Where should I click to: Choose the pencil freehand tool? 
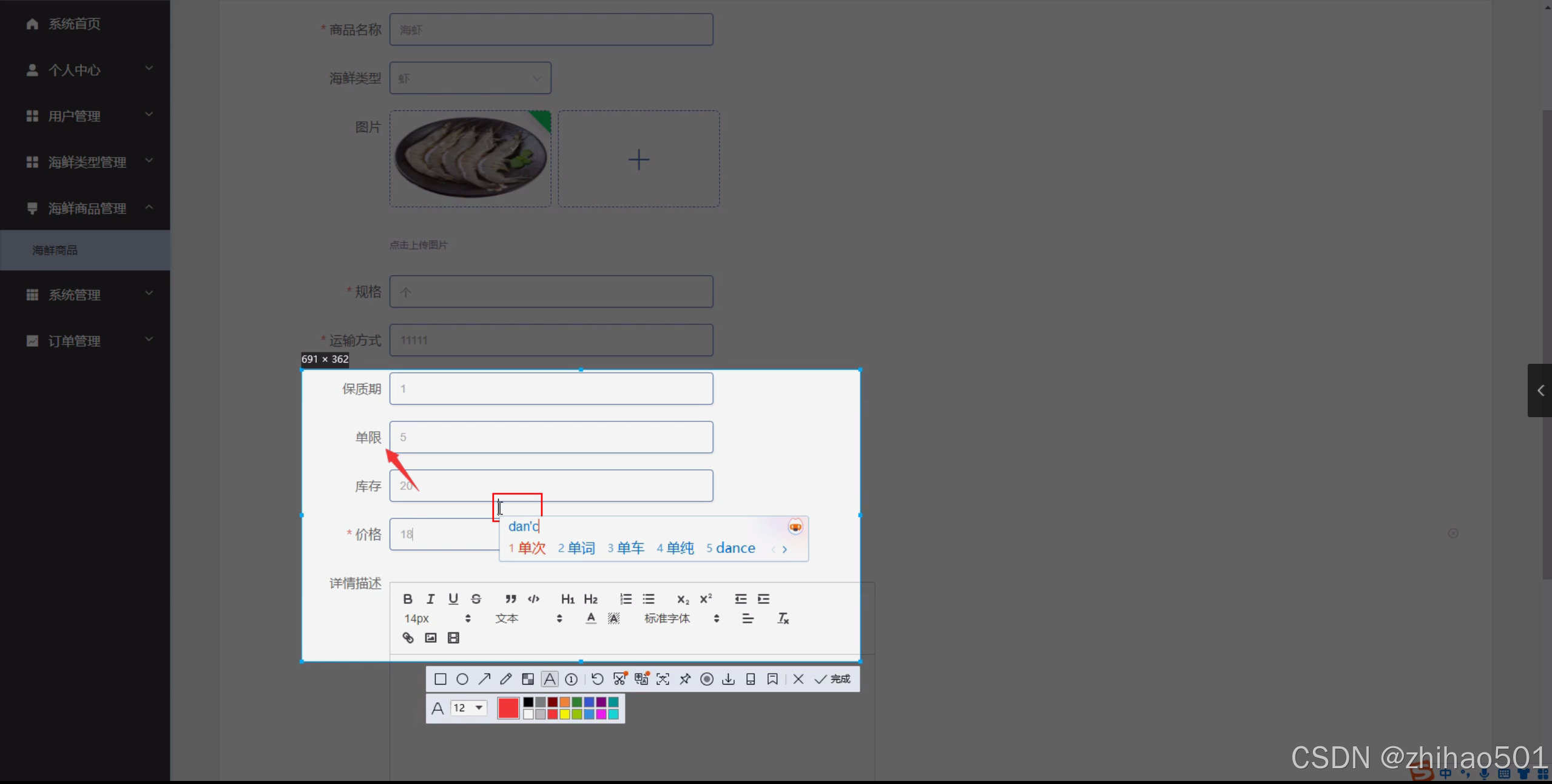(506, 679)
